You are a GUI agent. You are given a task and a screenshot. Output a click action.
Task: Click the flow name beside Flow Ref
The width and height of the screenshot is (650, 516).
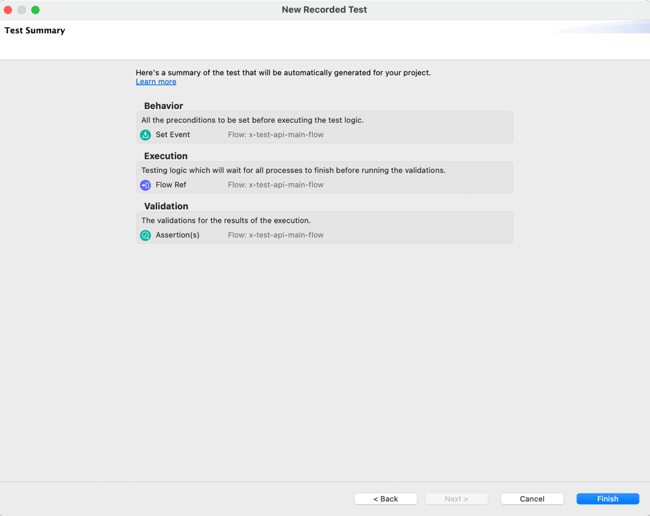(276, 185)
